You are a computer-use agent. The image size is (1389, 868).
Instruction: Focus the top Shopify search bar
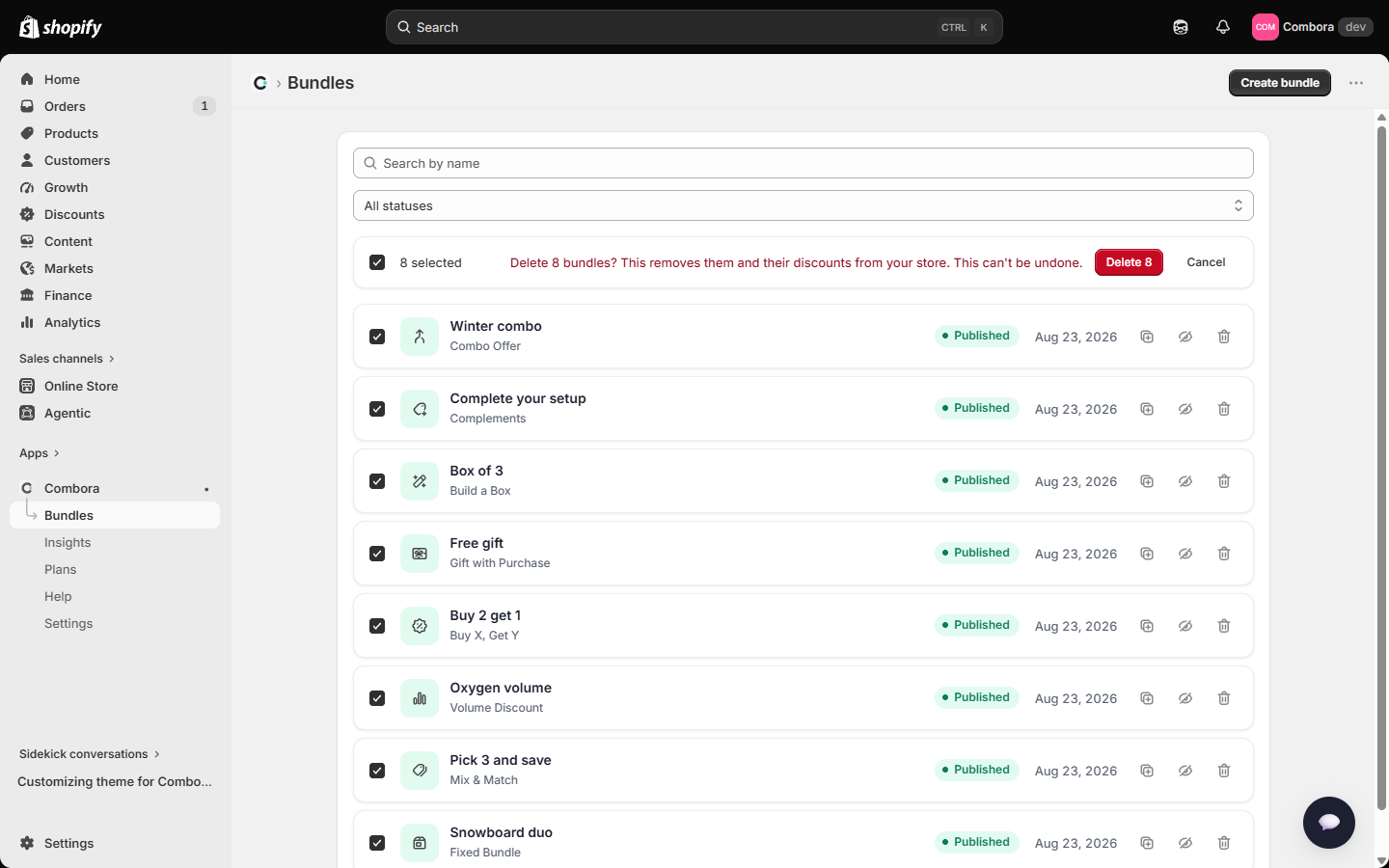pos(694,27)
